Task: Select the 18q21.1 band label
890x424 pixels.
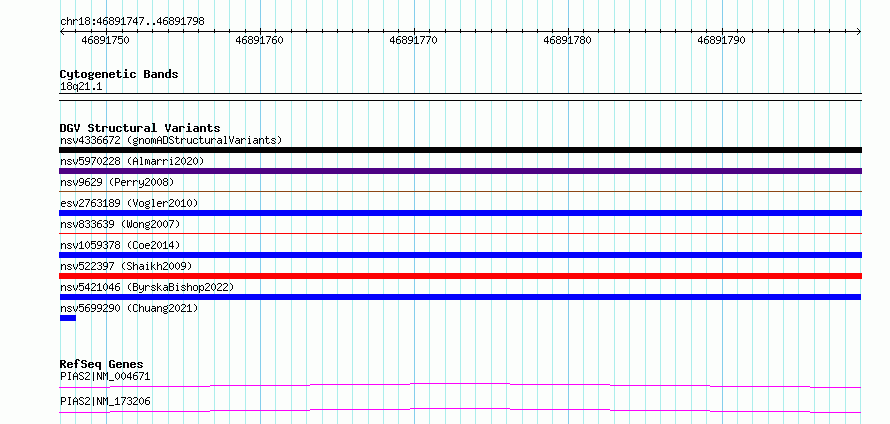Action: [81, 87]
